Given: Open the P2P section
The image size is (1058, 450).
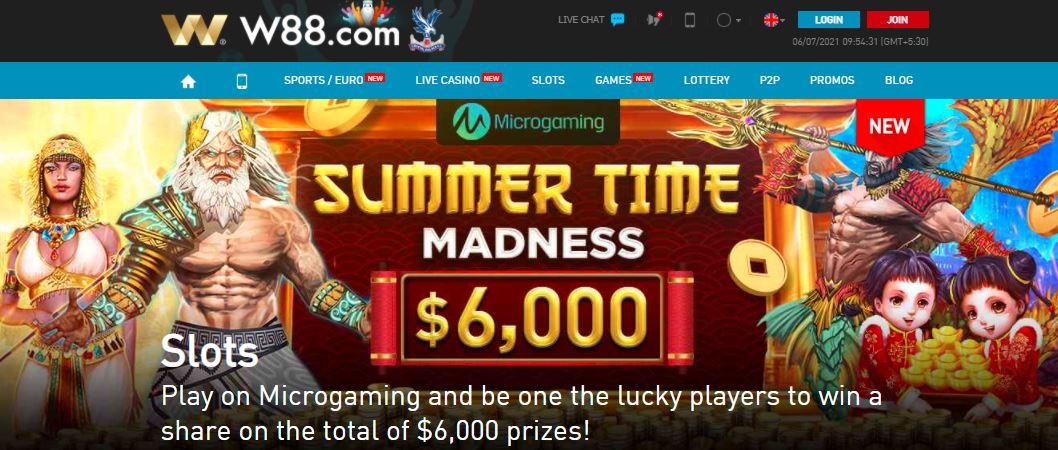Looking at the screenshot, I should [770, 80].
